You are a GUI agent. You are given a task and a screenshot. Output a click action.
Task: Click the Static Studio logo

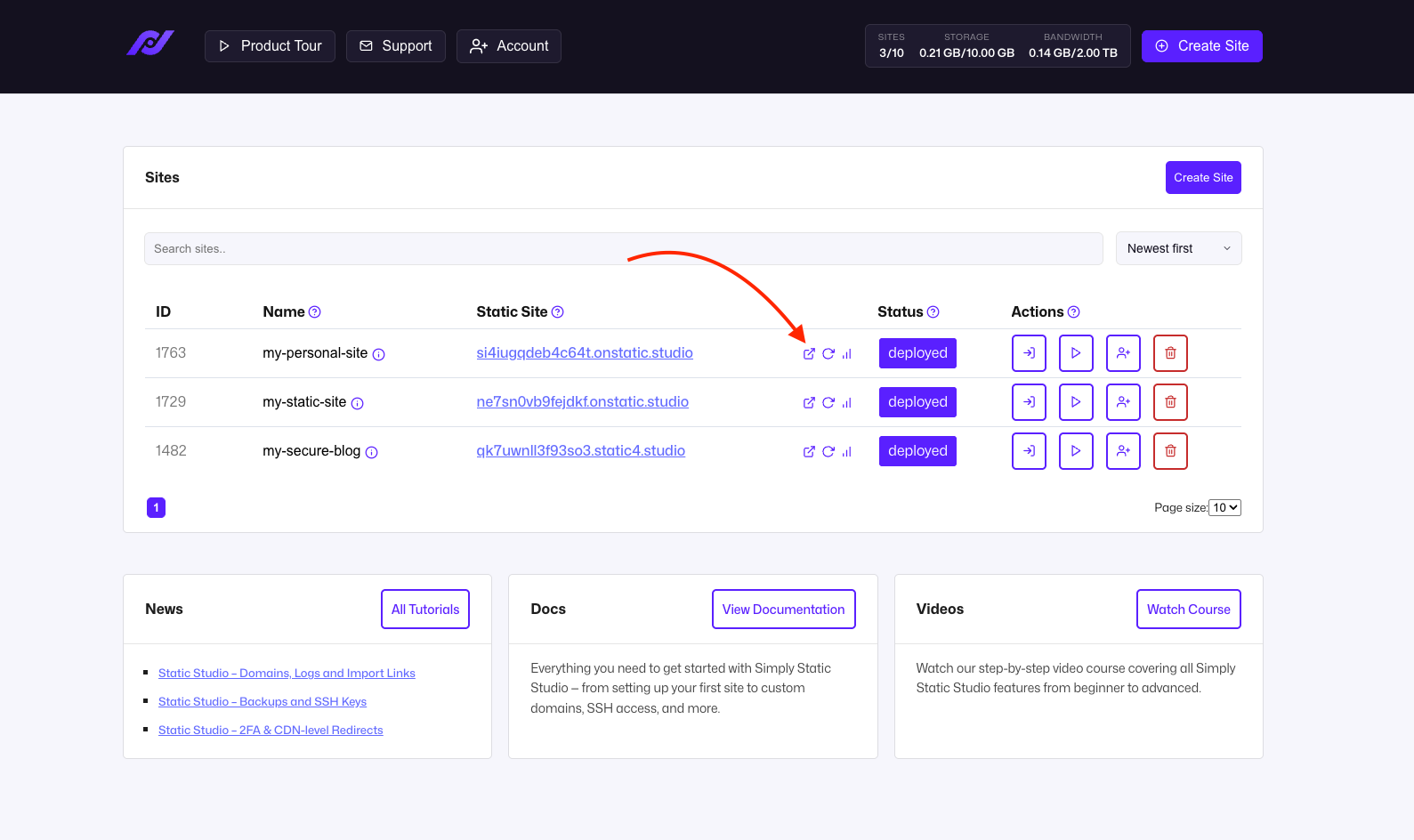tap(150, 43)
